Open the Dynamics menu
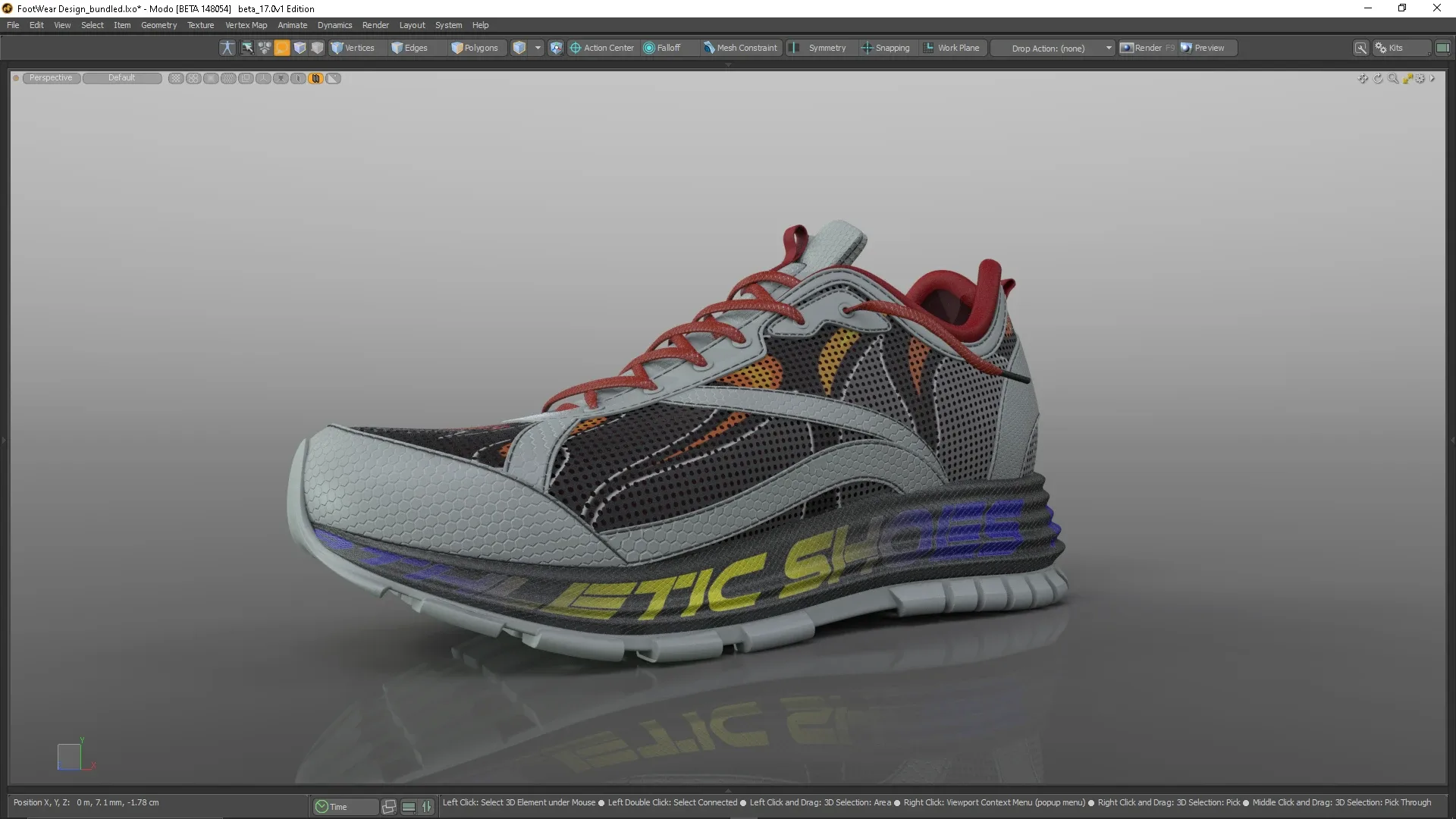The image size is (1456, 819). (334, 25)
